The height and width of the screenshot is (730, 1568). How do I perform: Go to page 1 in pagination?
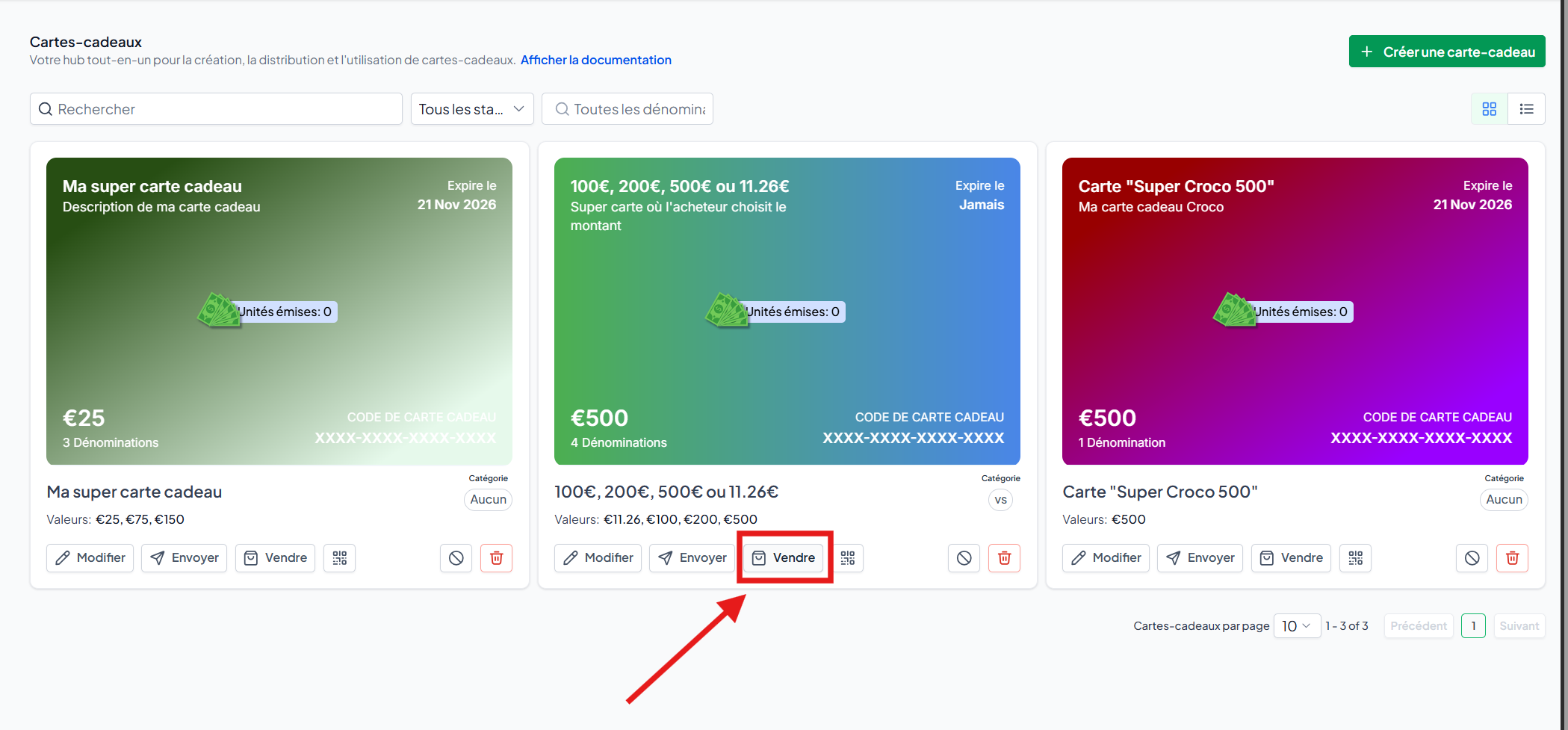pyautogui.click(x=1472, y=626)
